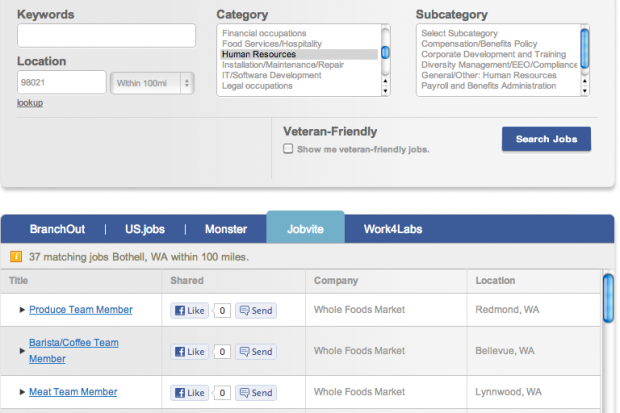Click the like count for Produce Team Member
The width and height of the screenshot is (620, 413).
coord(222,311)
